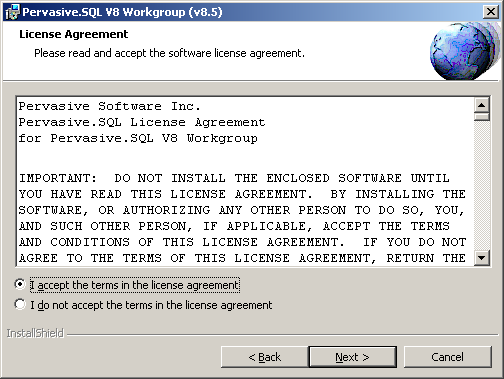Screen dimensions: 504x379
Task: Click the line starting "AND CONDITIONS OF THIS LICENSE"
Action: click(242, 242)
